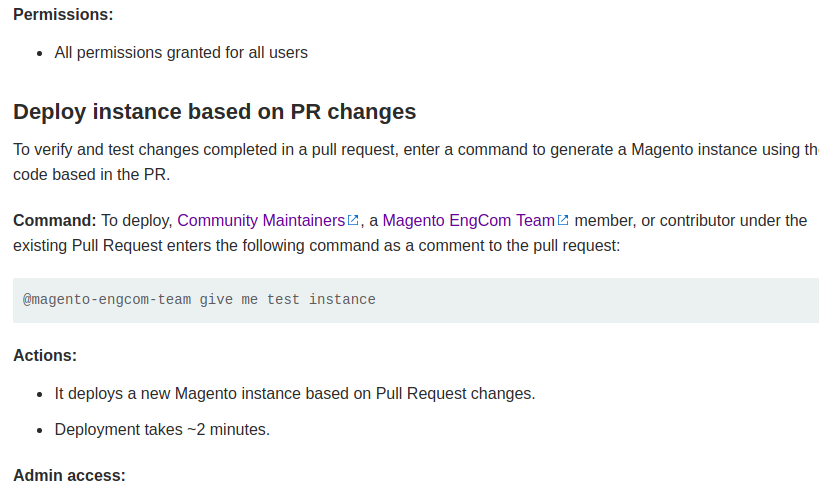Screen dimensions: 819x482
Task: Click the bold "Permissions:" label
Action: click(x=63, y=15)
